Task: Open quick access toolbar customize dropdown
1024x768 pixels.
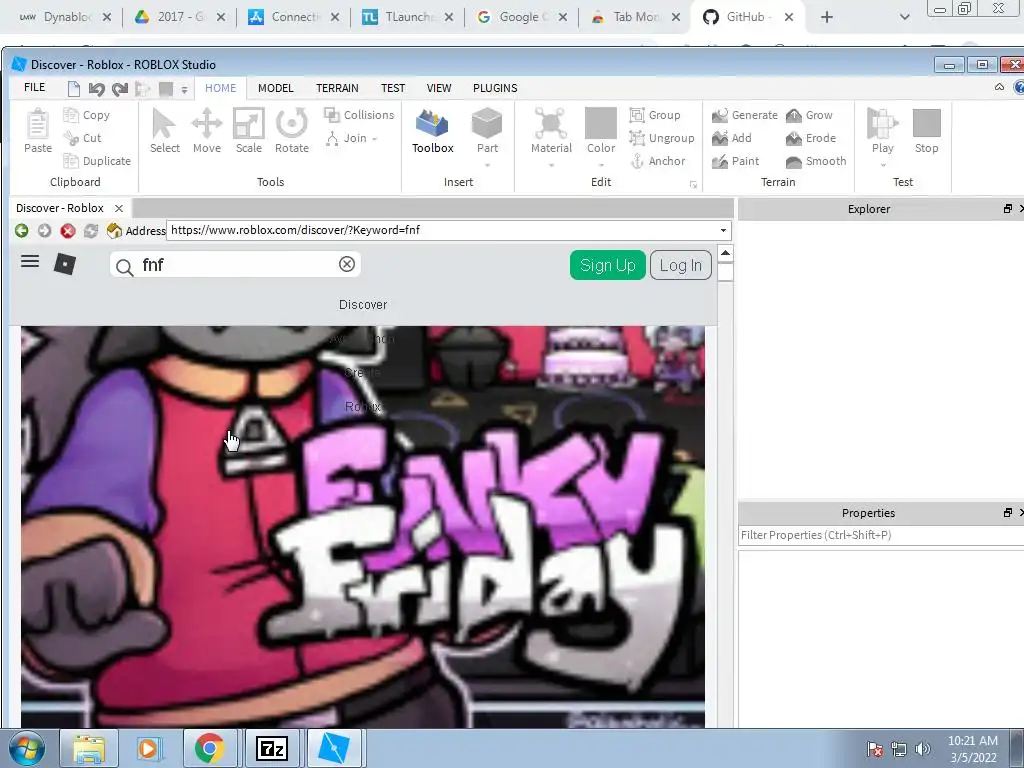Action: point(185,90)
